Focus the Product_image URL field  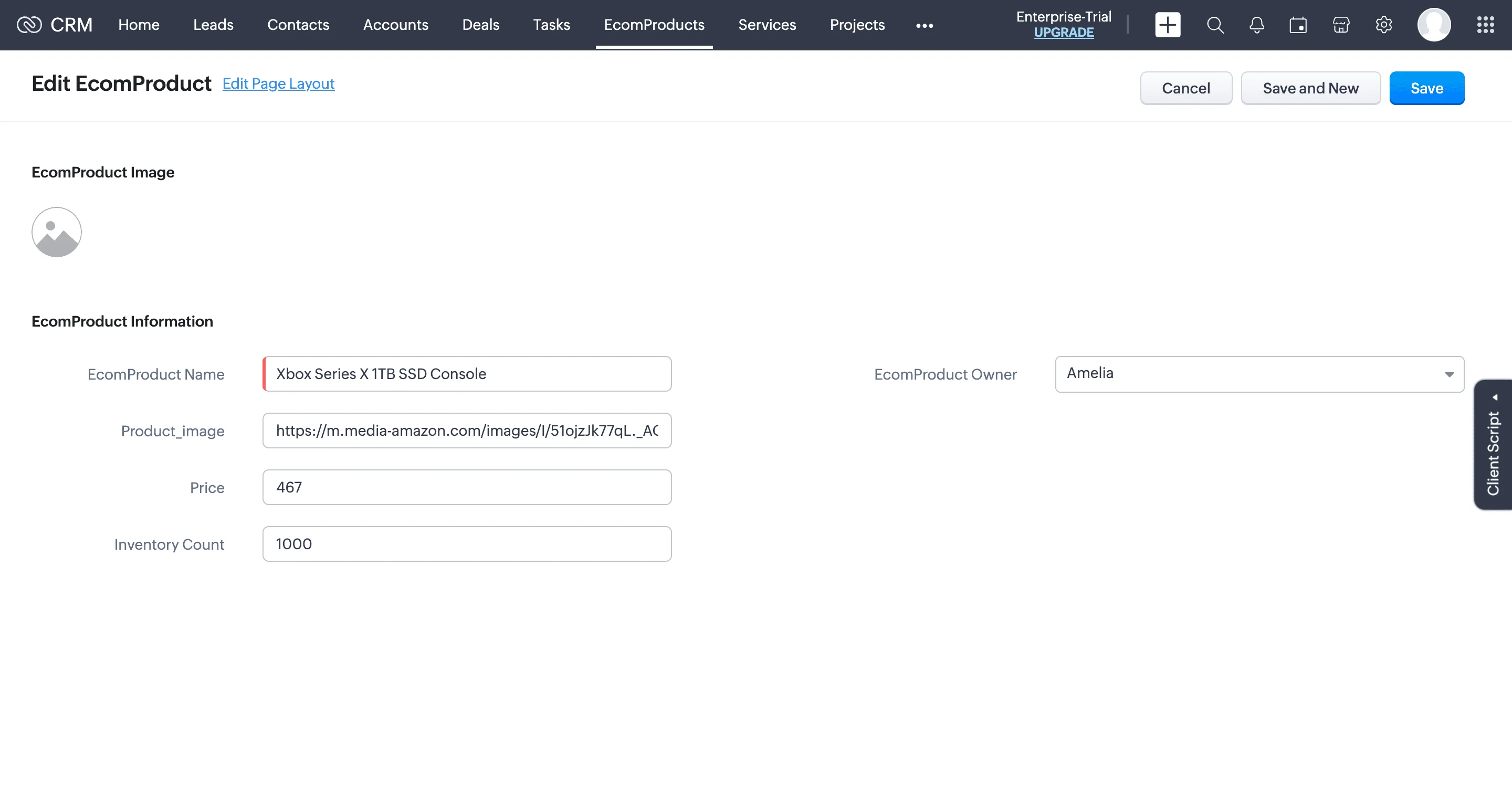point(467,431)
